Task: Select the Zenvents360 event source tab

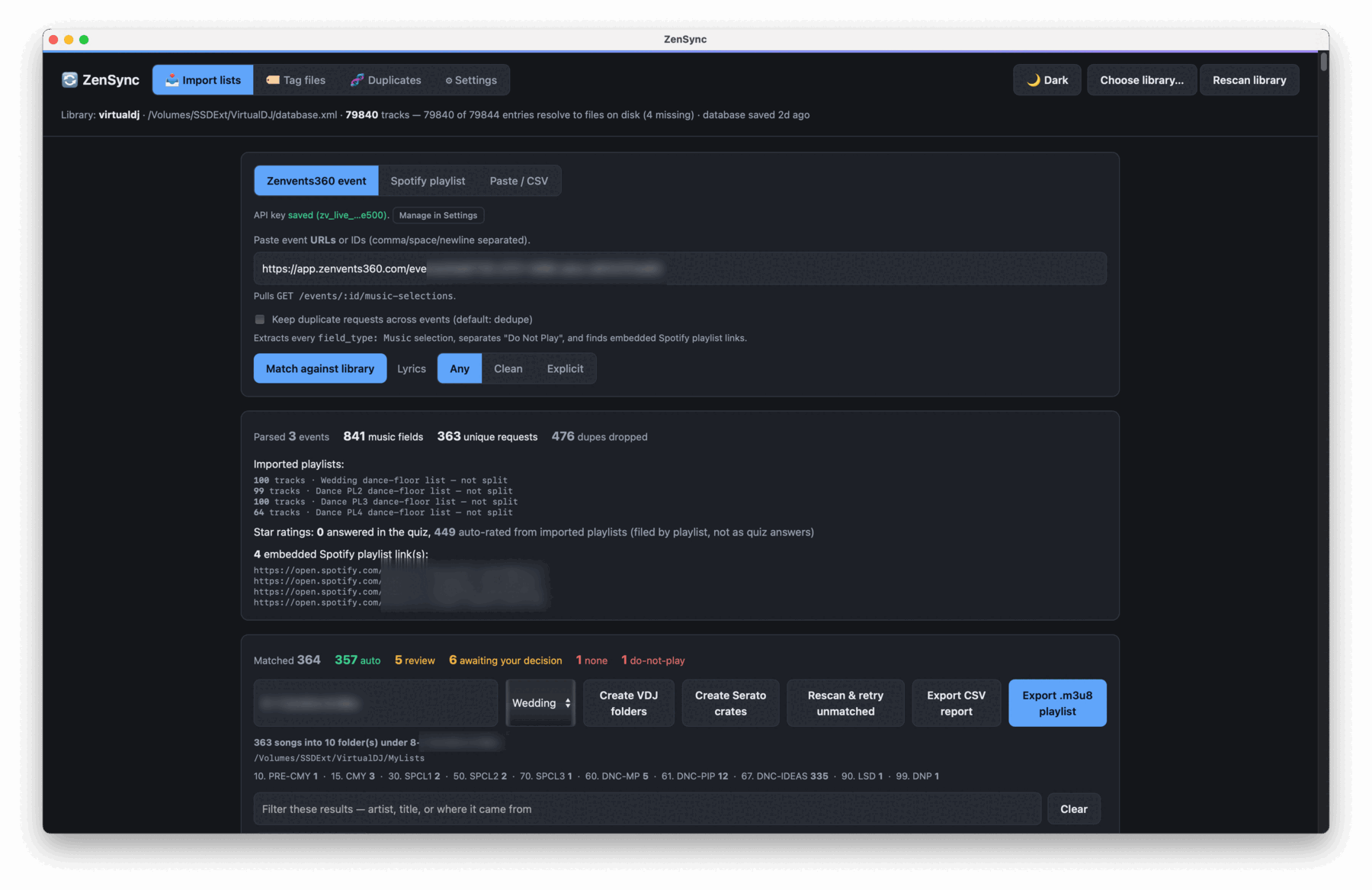Action: pyautogui.click(x=316, y=181)
